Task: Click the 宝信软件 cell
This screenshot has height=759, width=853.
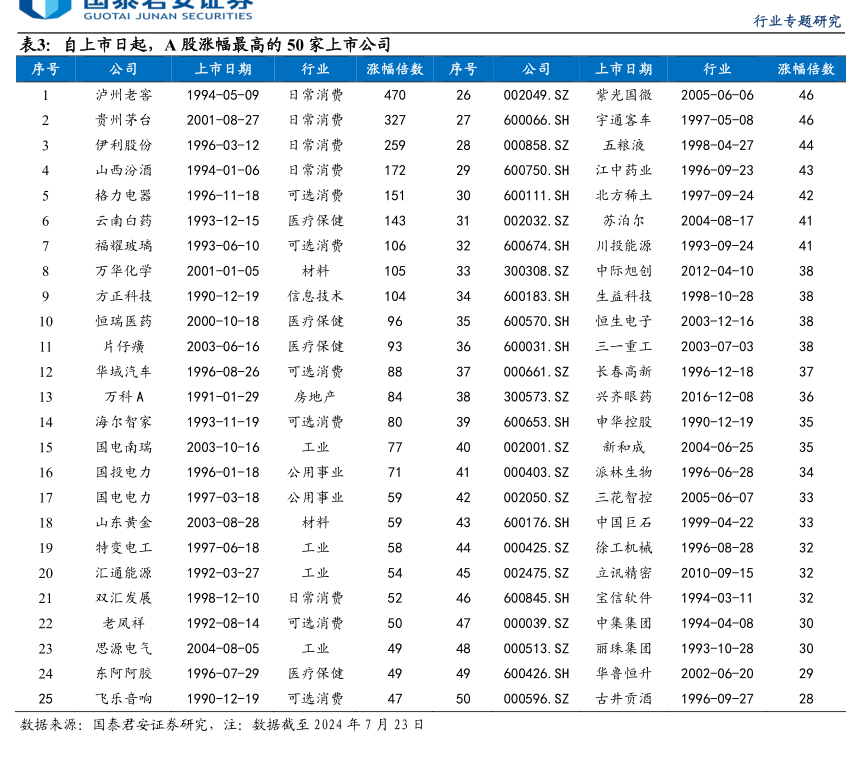Action: click(624, 598)
